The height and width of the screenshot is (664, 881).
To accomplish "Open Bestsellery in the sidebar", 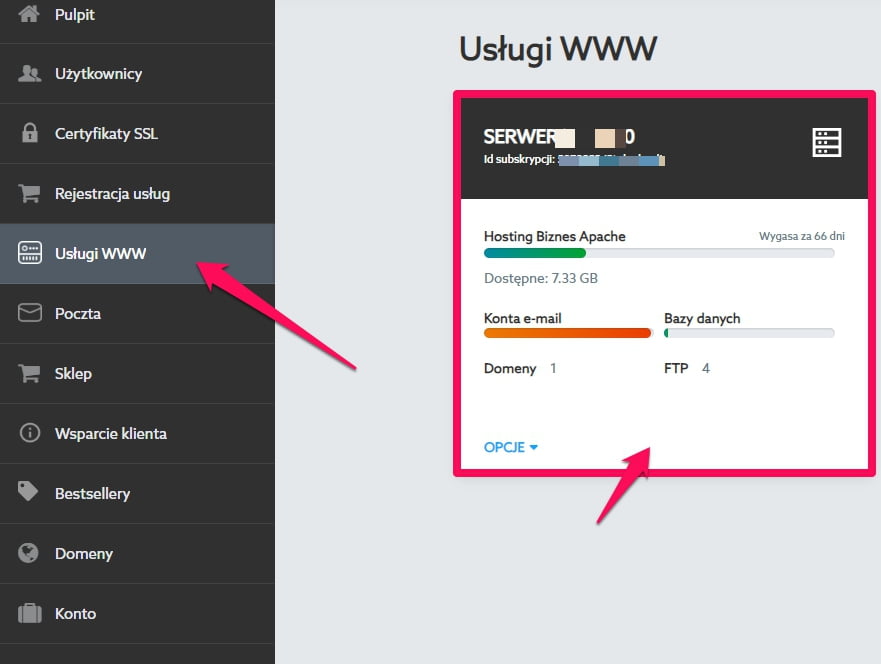I will tap(137, 494).
